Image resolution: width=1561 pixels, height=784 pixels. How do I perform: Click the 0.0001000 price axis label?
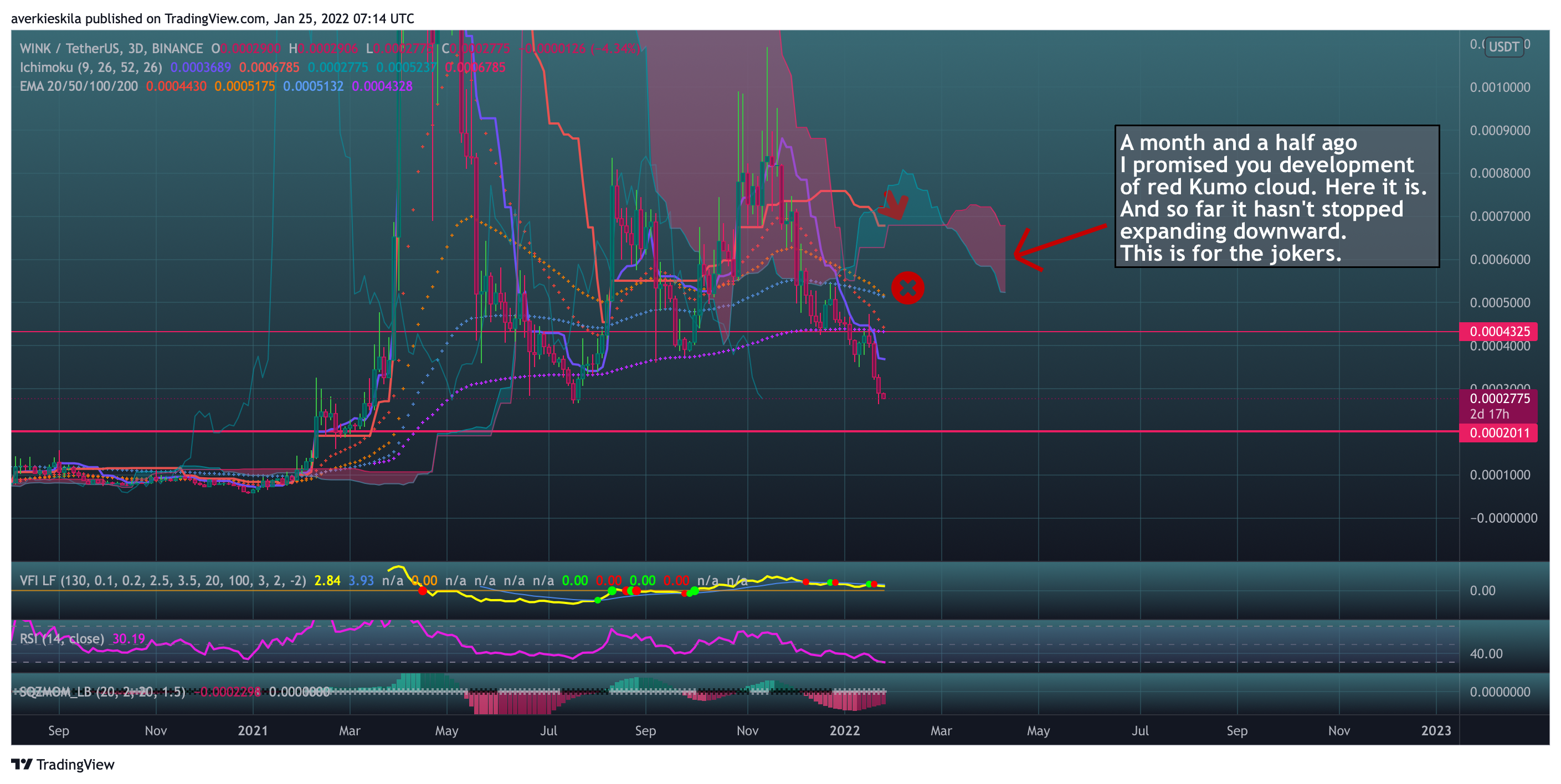1500,475
